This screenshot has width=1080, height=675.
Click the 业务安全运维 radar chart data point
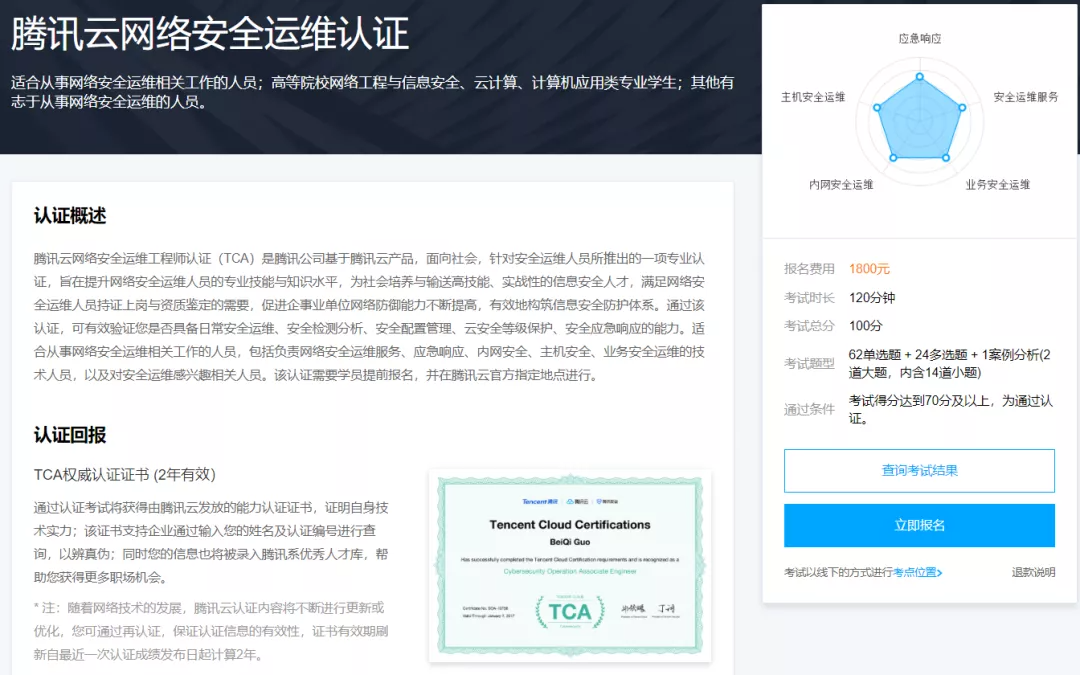coord(946,157)
